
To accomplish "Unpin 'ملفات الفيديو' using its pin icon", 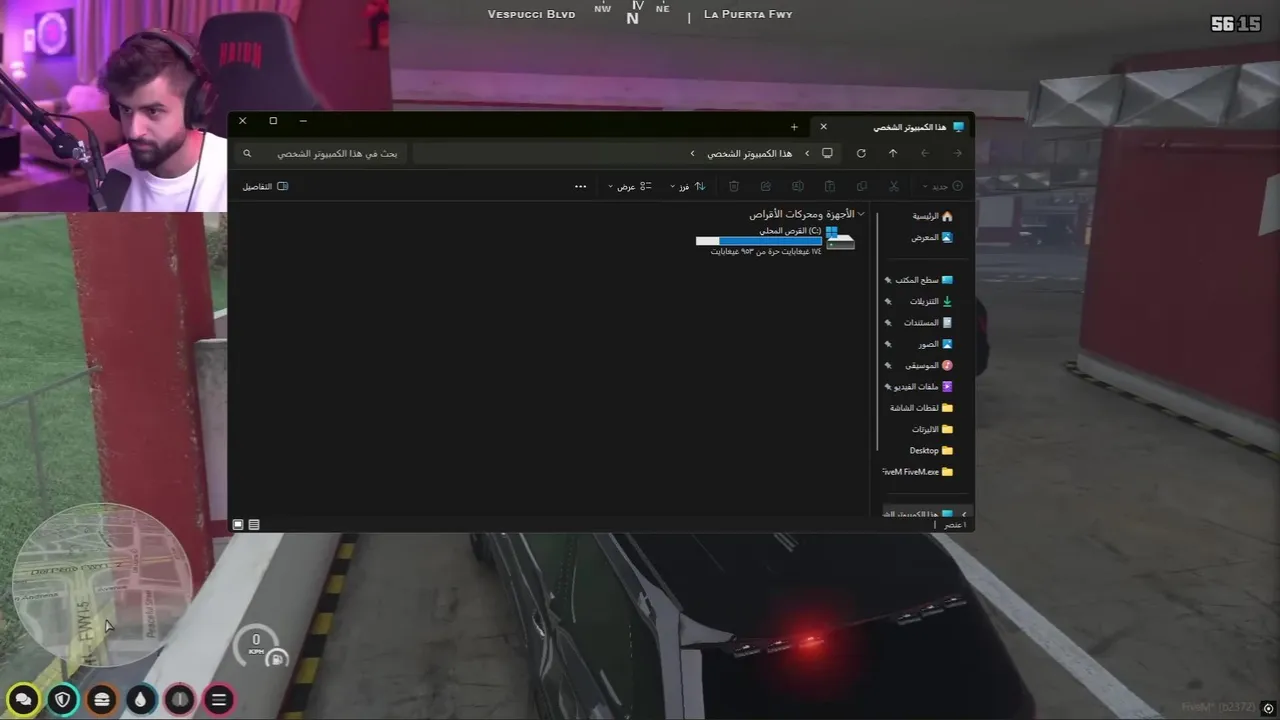I will (888, 387).
